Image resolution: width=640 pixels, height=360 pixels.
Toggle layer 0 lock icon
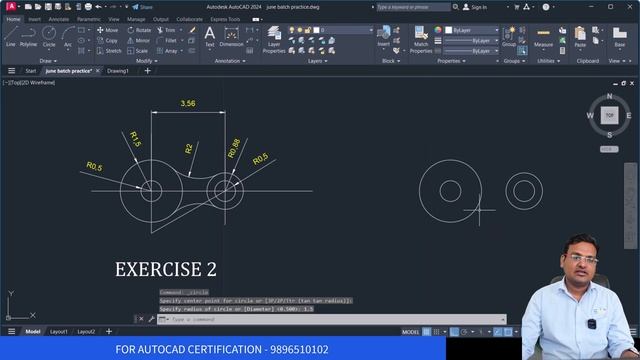308,30
